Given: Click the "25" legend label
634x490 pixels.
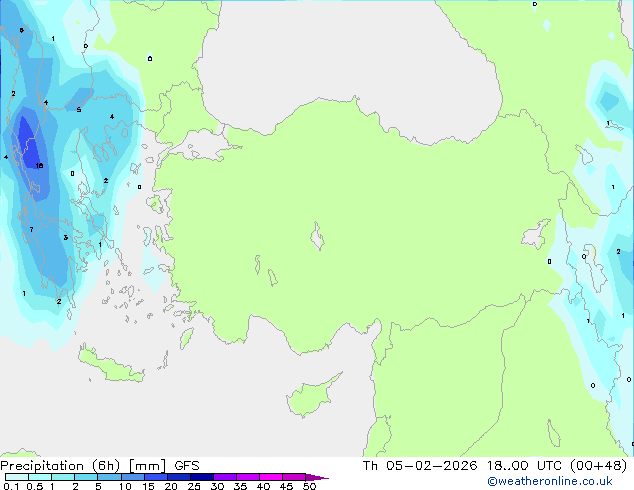Looking at the screenshot, I should point(194,486).
